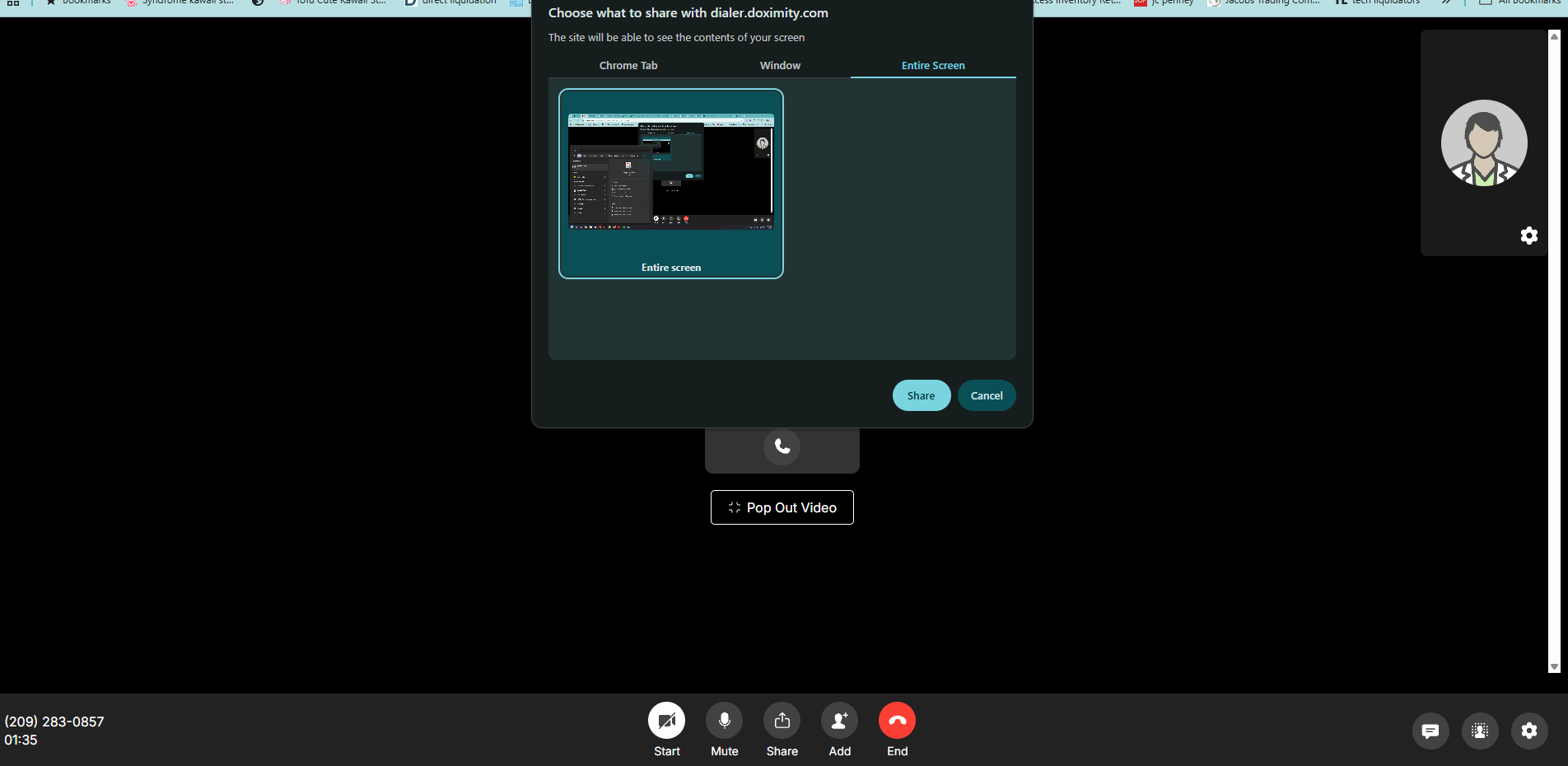Click scrollbar up arrow on right edge
The image size is (1568, 766).
point(1554,36)
